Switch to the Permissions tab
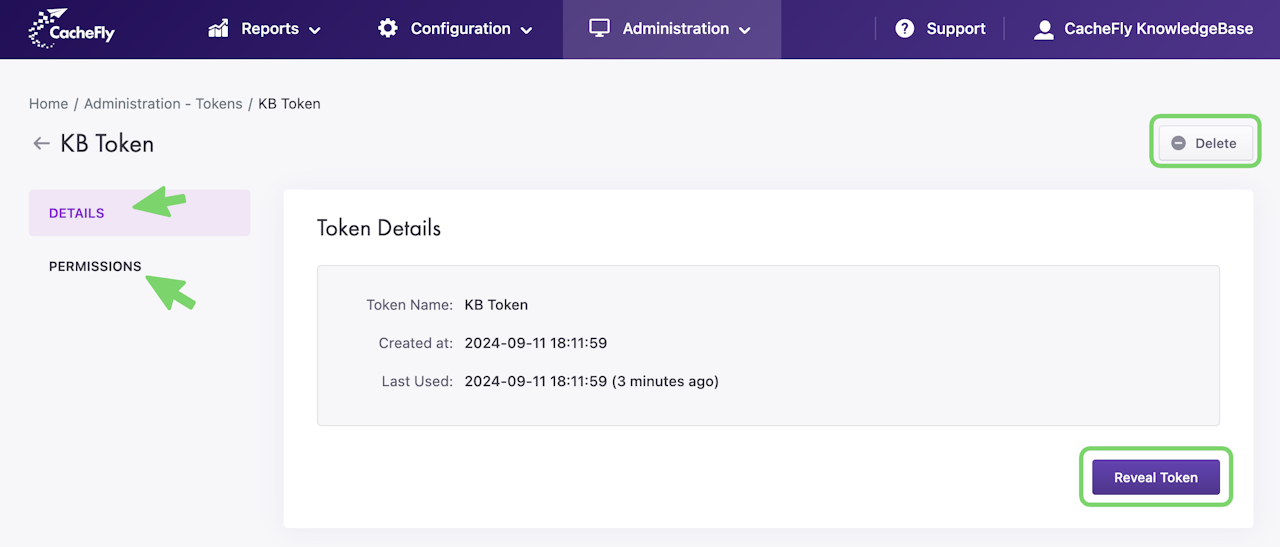Screen dimensions: 1280x547 [x=95, y=266]
